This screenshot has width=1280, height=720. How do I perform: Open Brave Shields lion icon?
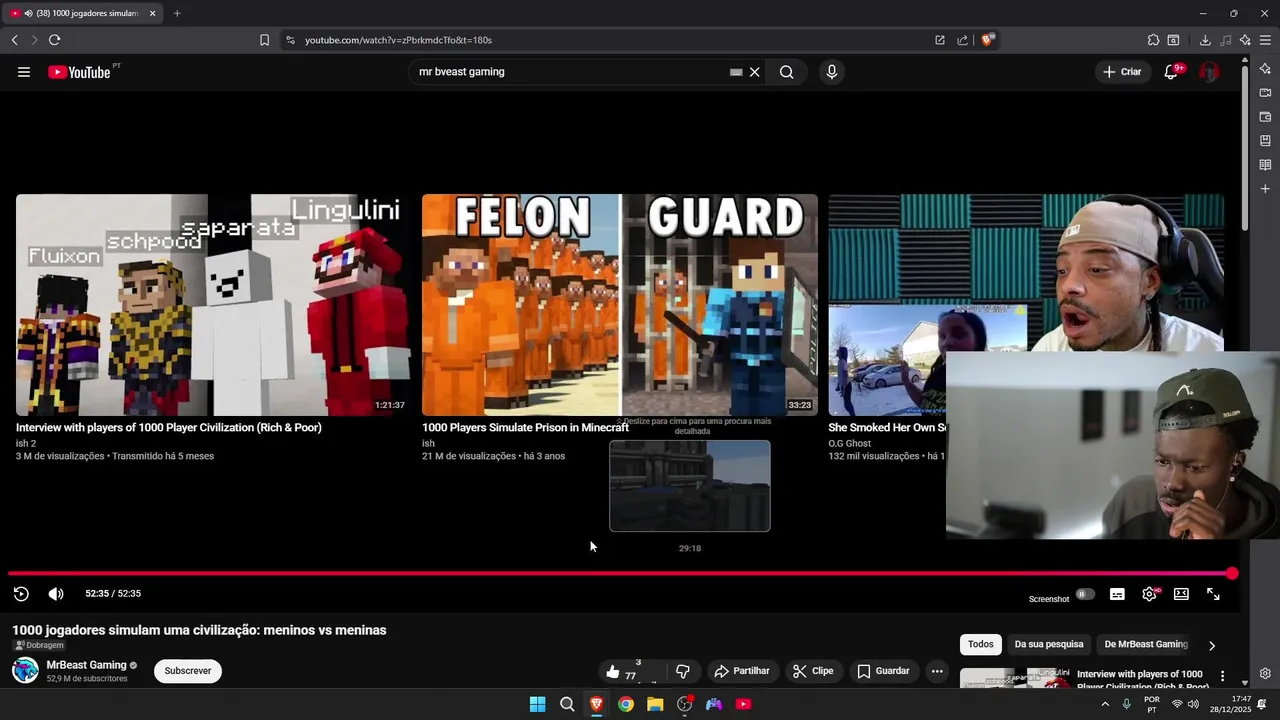point(987,40)
